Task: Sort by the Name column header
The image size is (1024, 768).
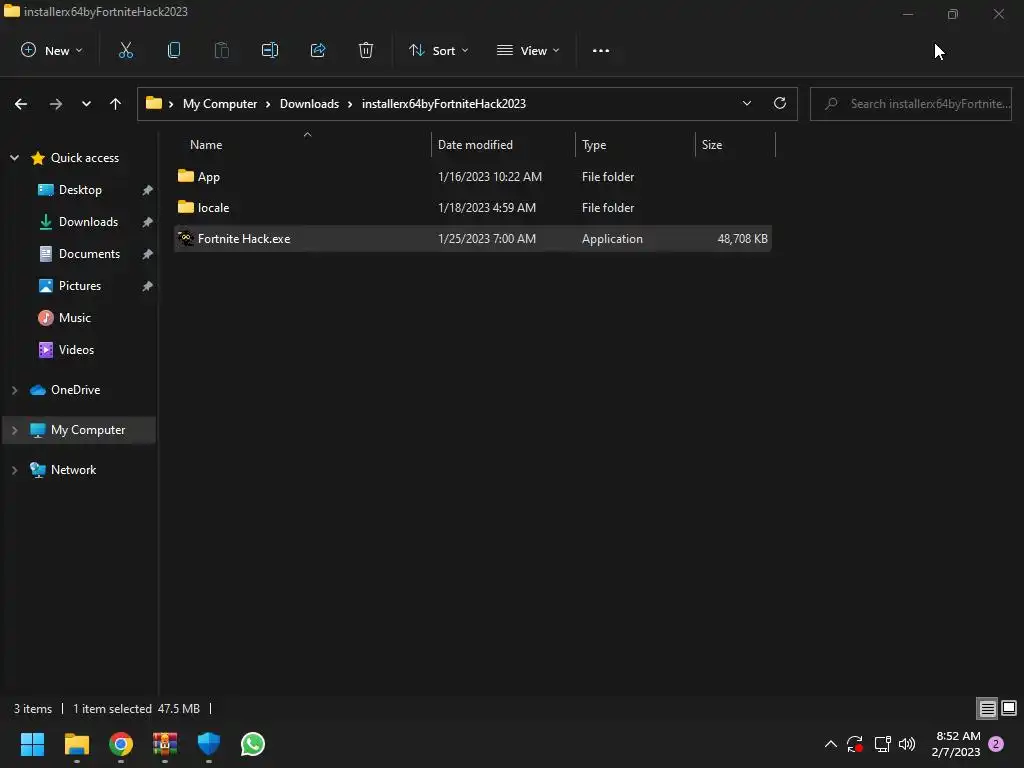Action: tap(206, 145)
